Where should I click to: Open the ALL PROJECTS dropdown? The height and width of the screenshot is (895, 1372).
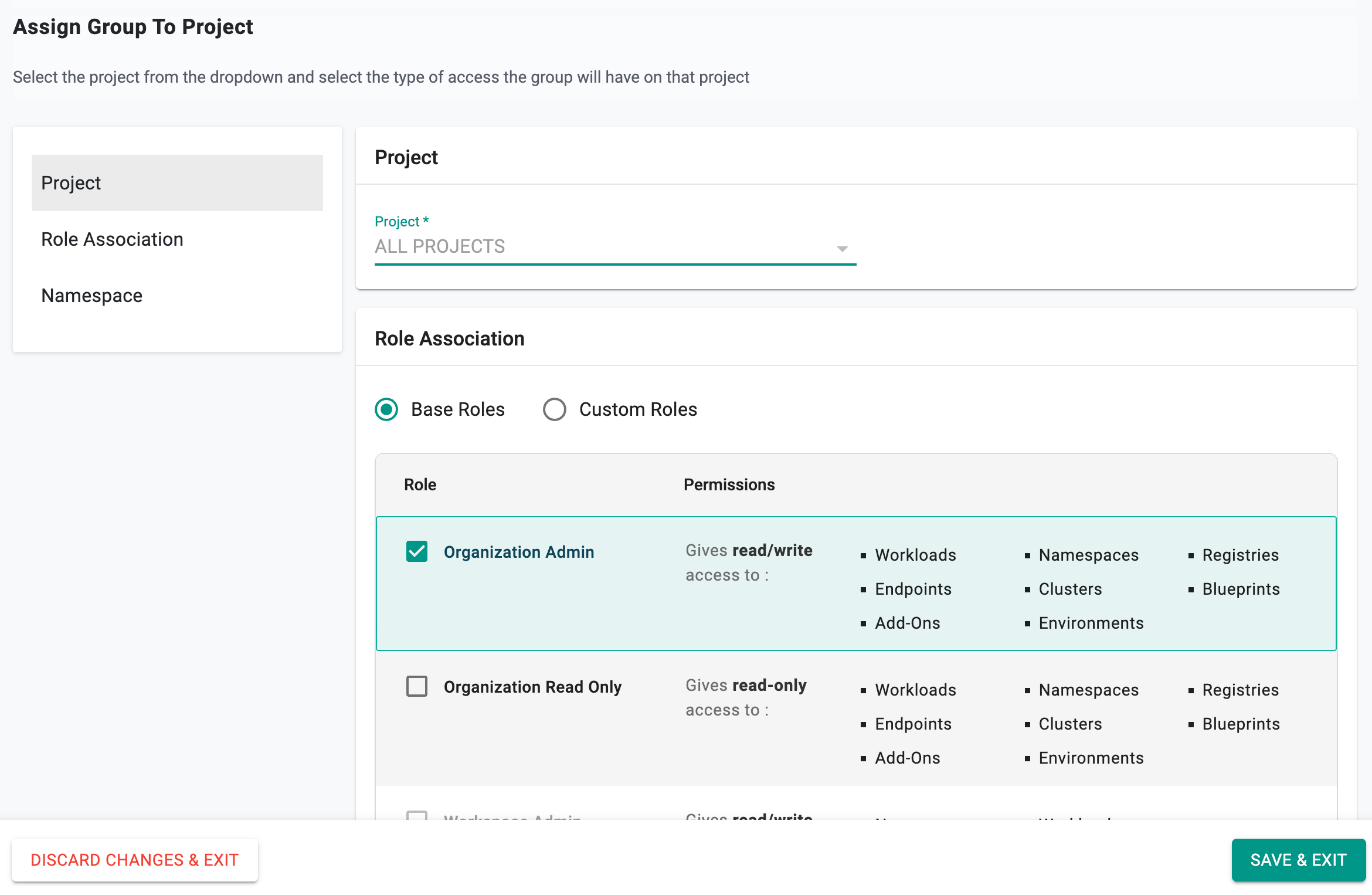pyautogui.click(x=615, y=246)
